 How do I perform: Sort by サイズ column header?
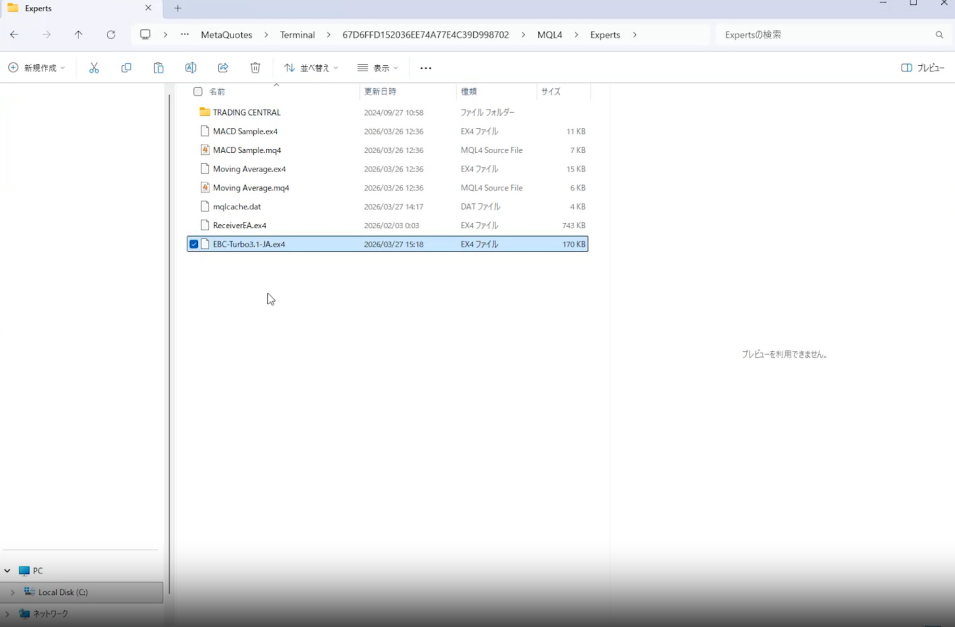point(551,91)
